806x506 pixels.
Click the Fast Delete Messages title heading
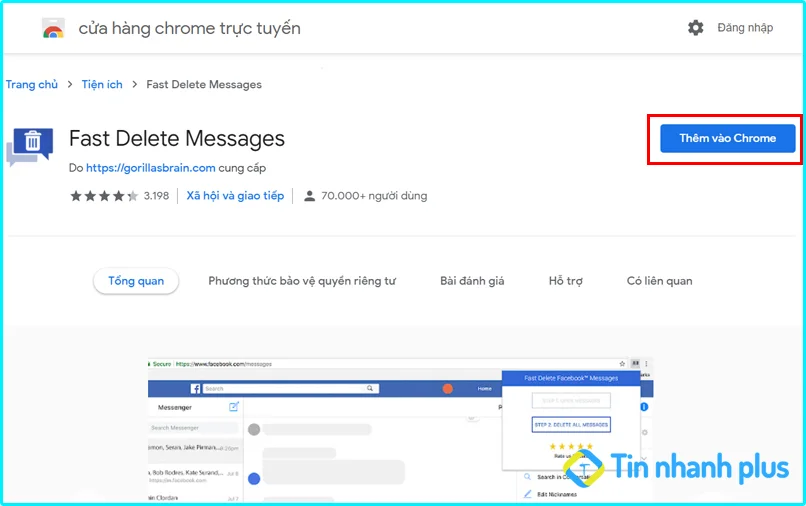click(x=177, y=138)
